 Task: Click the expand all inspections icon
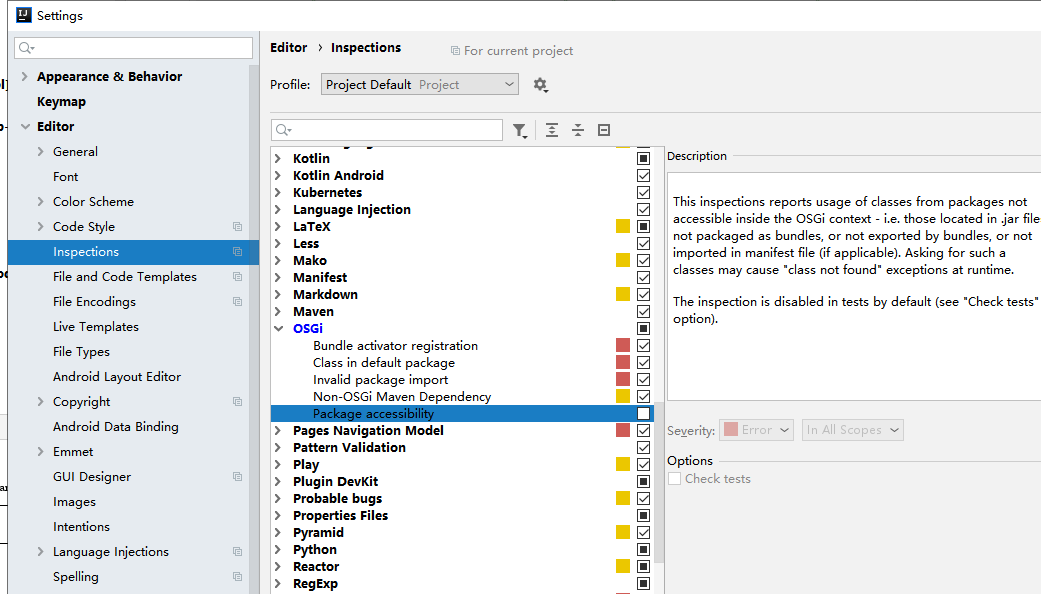pyautogui.click(x=552, y=130)
